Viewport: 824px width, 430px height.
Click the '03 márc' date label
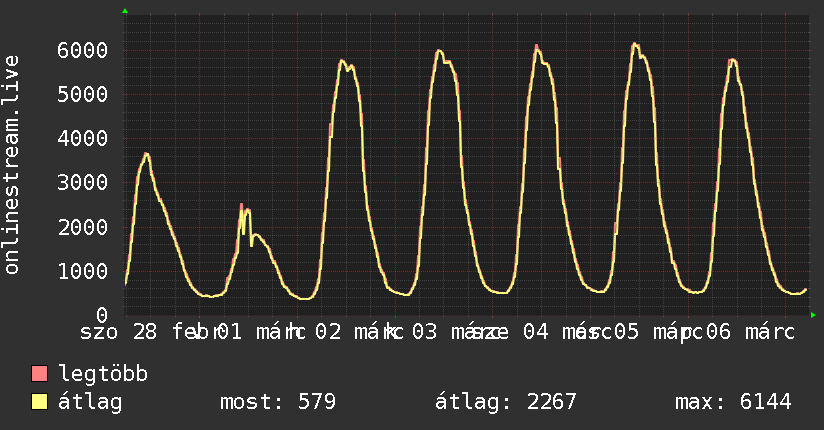click(456, 332)
